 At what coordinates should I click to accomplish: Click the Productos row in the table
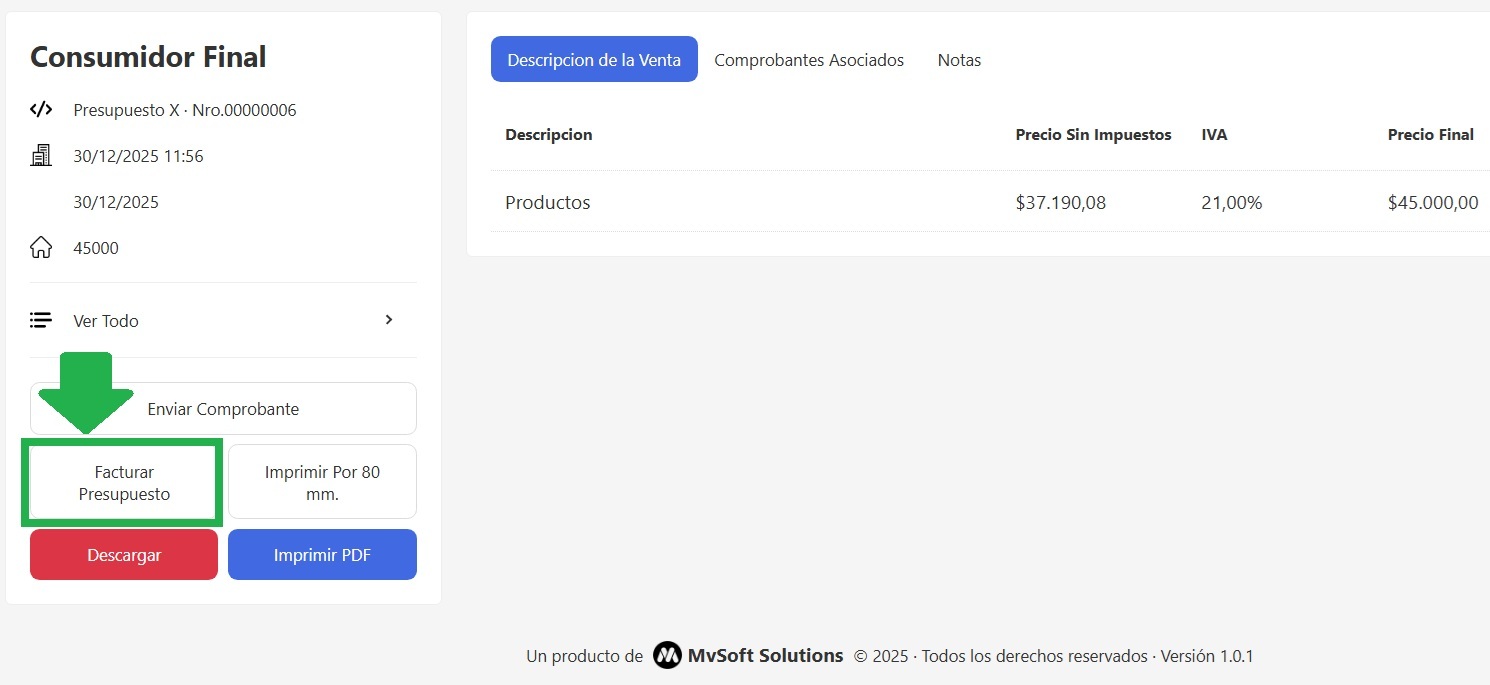[x=548, y=203]
